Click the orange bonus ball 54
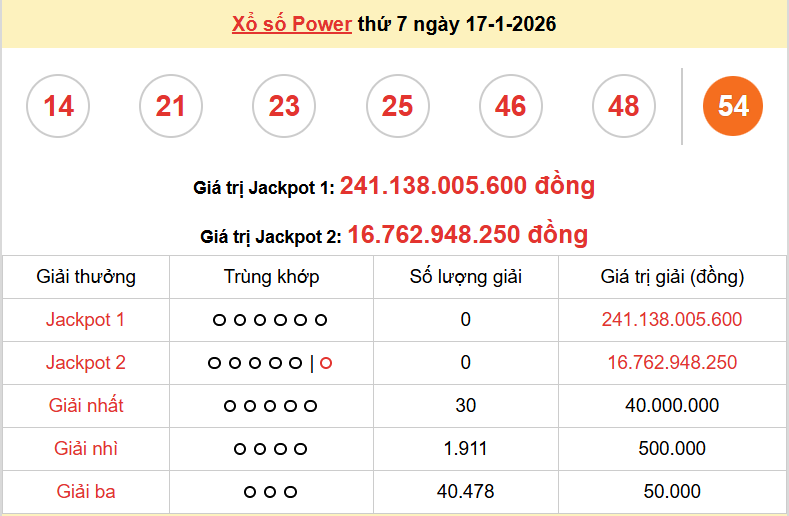The image size is (789, 516). 733,106
